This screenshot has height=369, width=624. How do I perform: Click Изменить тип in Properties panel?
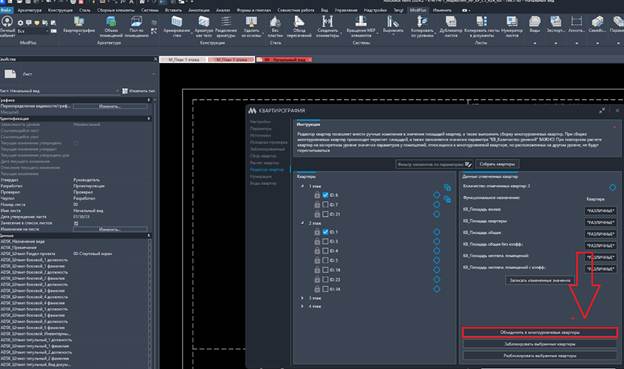(x=139, y=91)
